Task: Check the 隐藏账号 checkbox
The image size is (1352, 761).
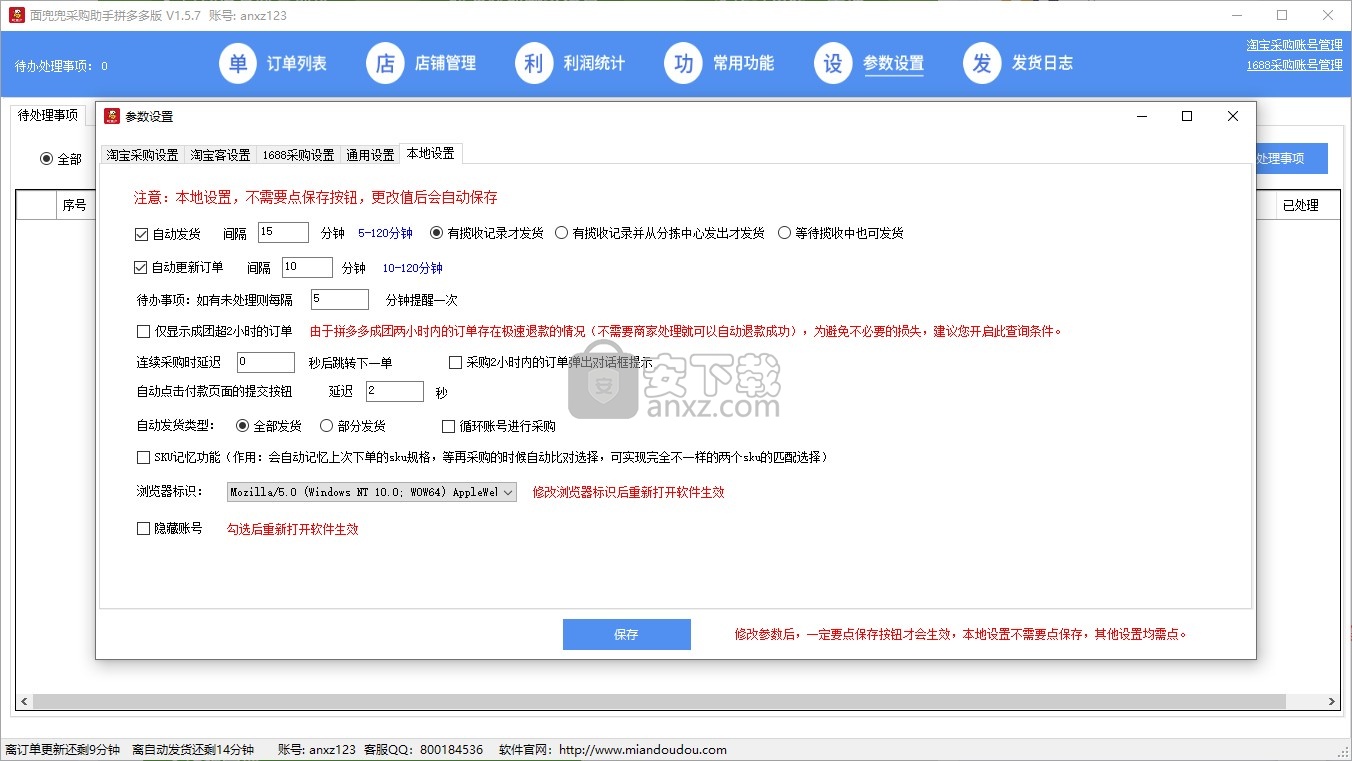Action: pos(143,529)
